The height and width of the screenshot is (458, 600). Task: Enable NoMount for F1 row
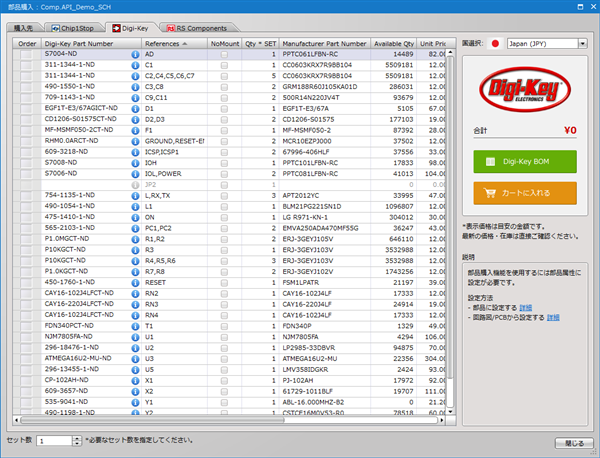(224, 131)
